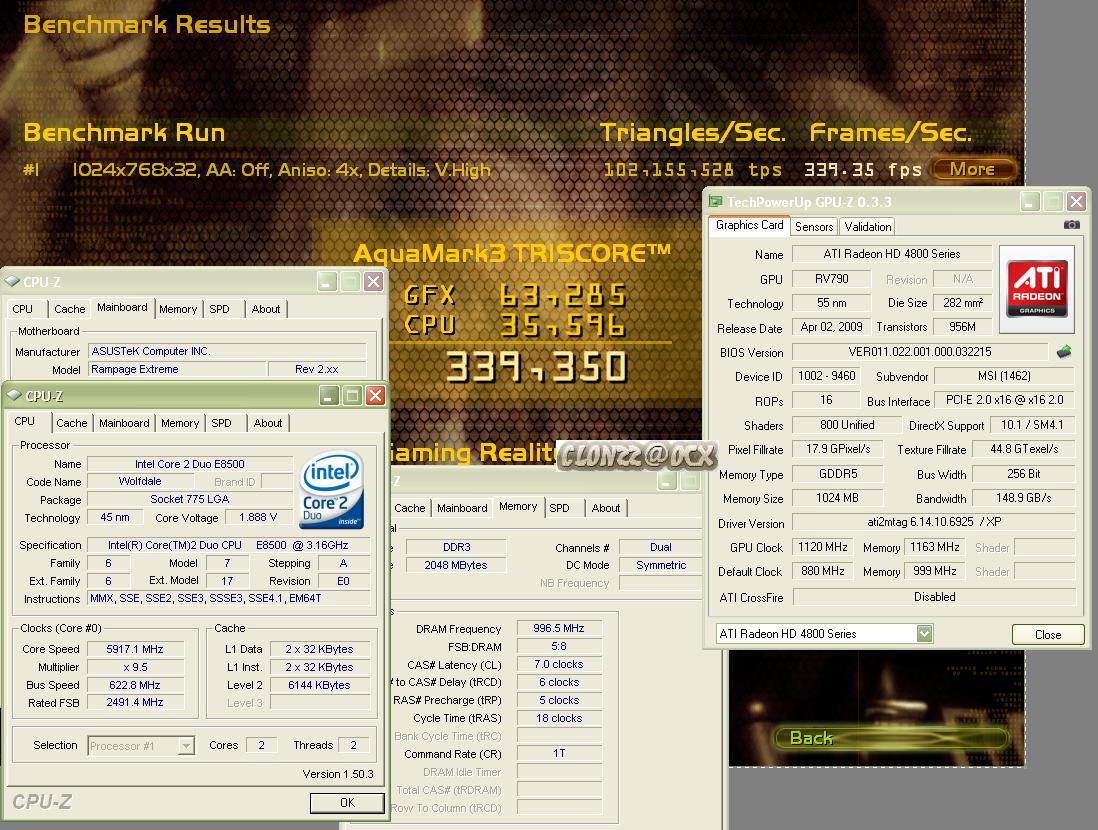Click the Command Rate 1T value

tap(559, 754)
